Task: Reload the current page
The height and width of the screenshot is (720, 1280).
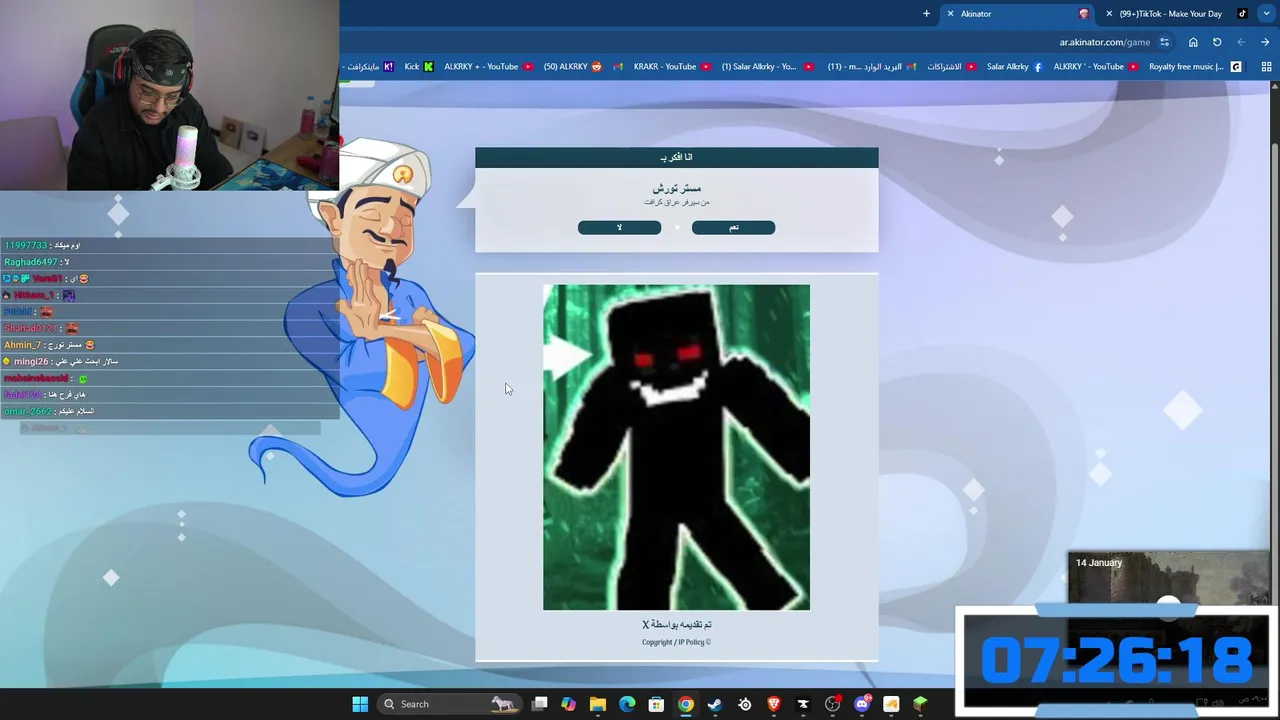Action: click(x=1217, y=42)
